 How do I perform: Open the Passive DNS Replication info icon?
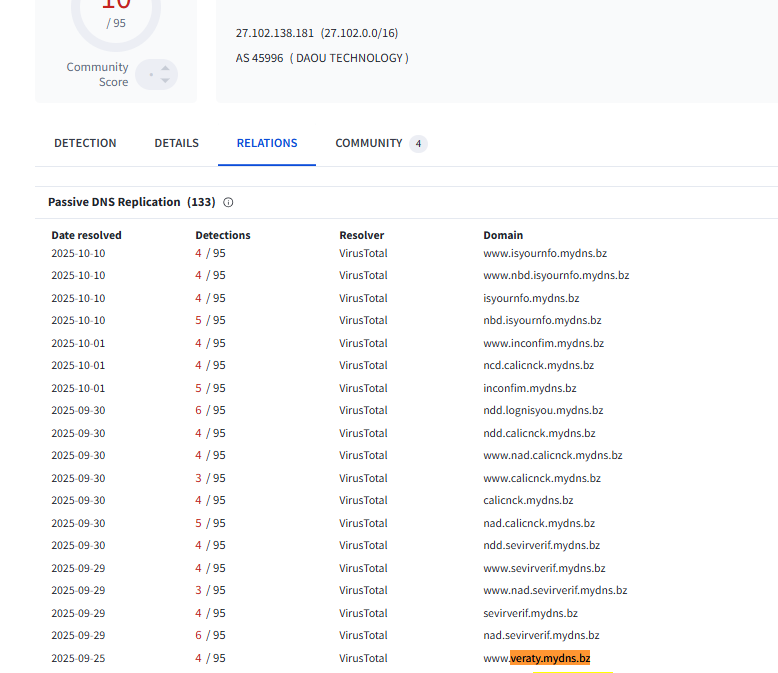point(228,202)
